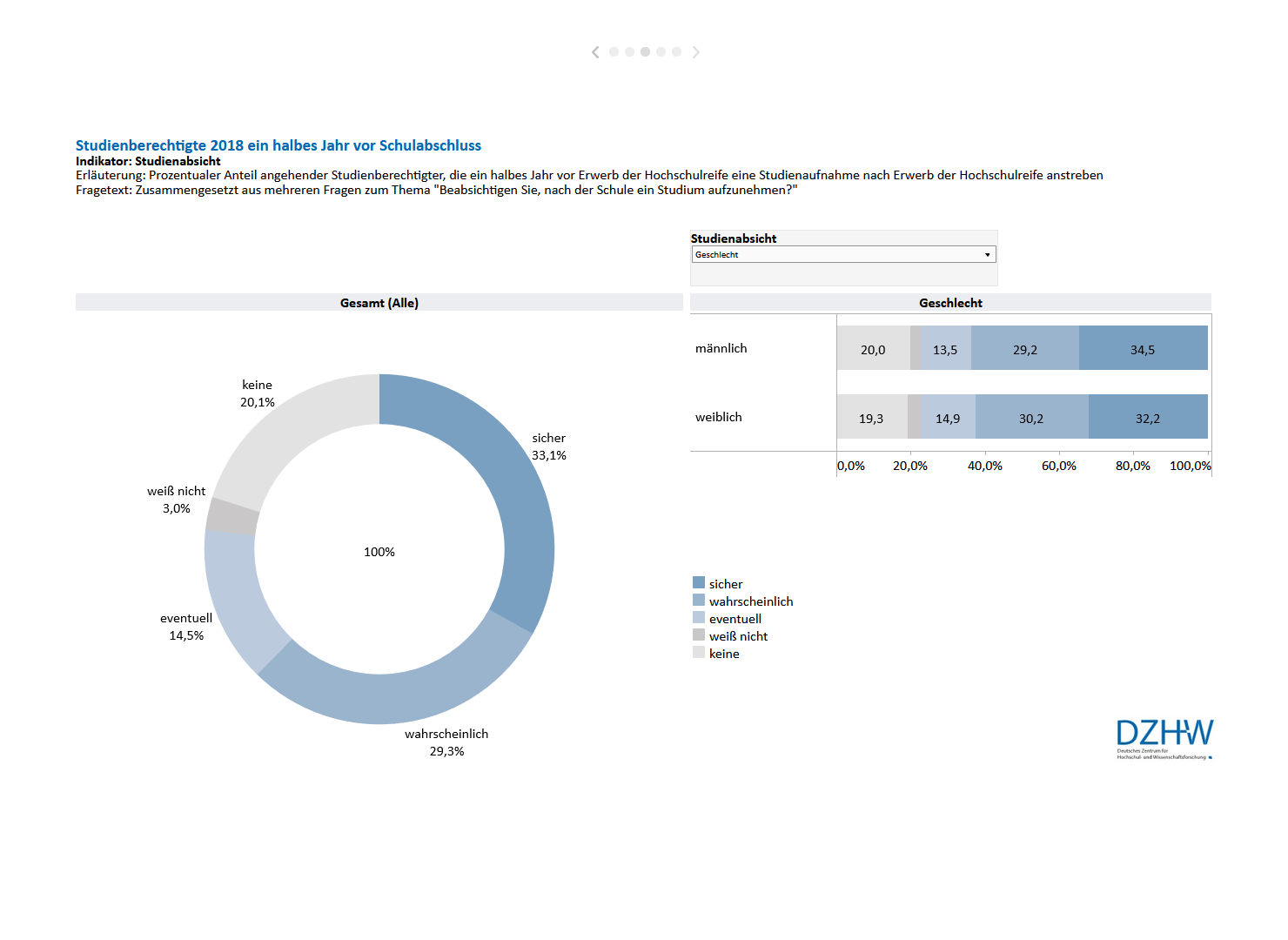1288x940 pixels.
Task: Click the 100% center label of donut
Action: pos(379,552)
